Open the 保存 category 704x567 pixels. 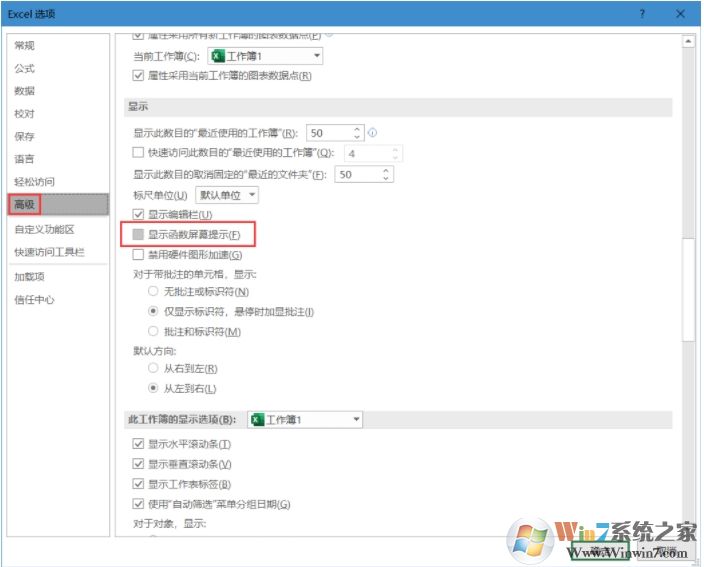pos(24,136)
